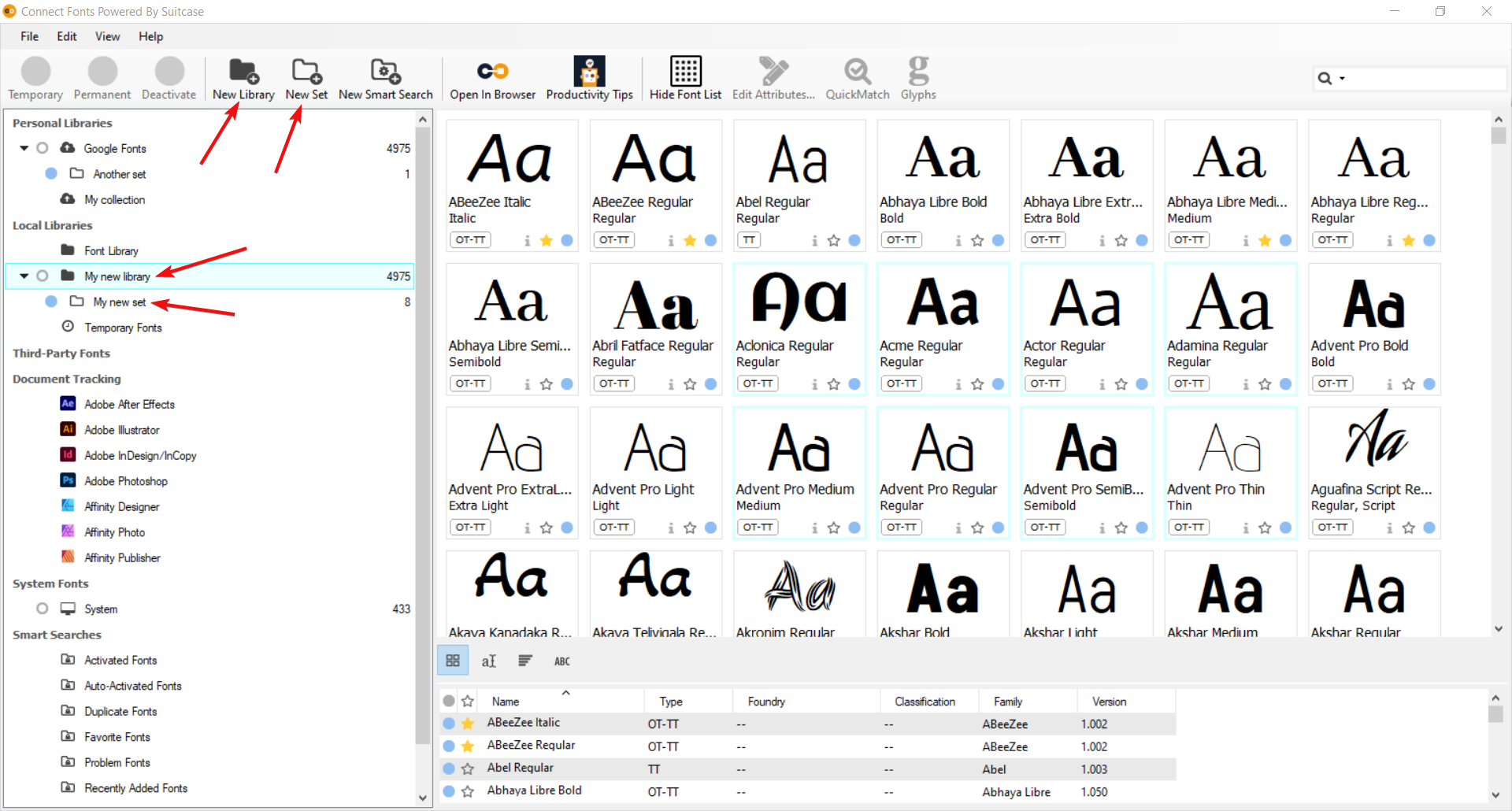Unfavorite ABeeZee Regular tile star
This screenshot has height=811, width=1512.
point(690,241)
